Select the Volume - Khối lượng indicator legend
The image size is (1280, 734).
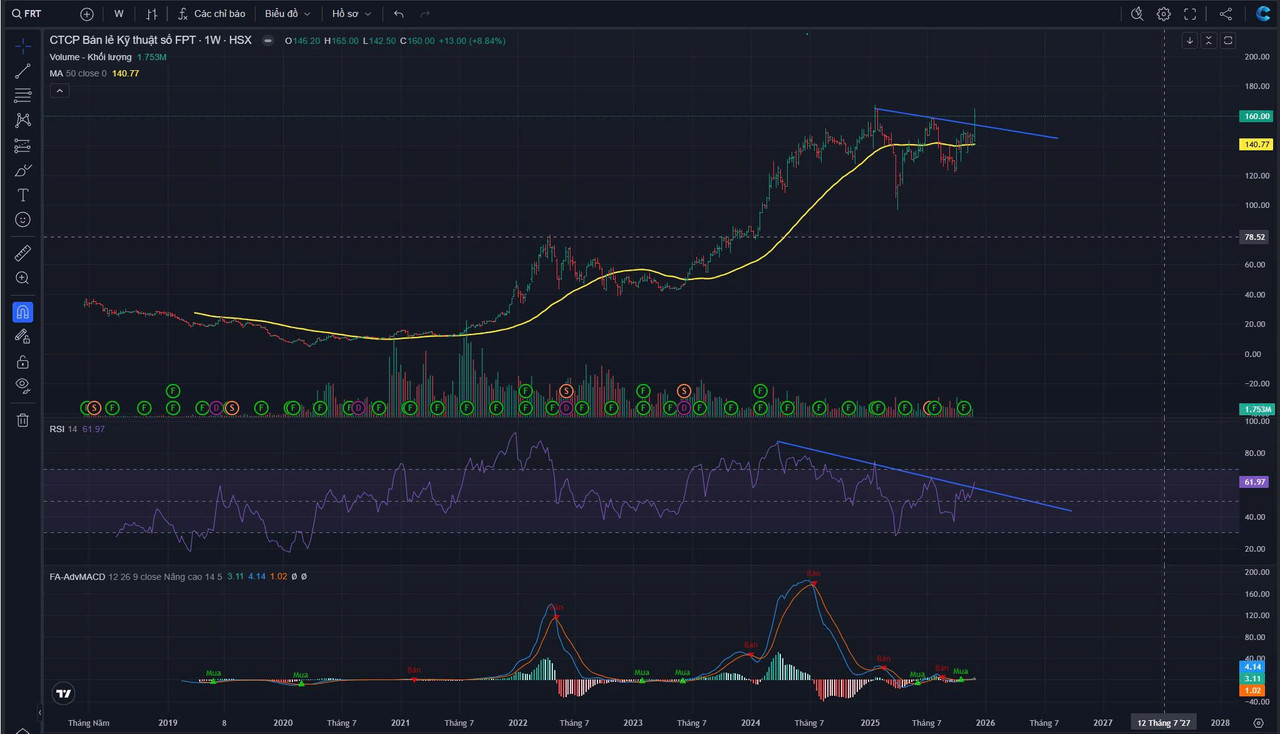(x=91, y=57)
